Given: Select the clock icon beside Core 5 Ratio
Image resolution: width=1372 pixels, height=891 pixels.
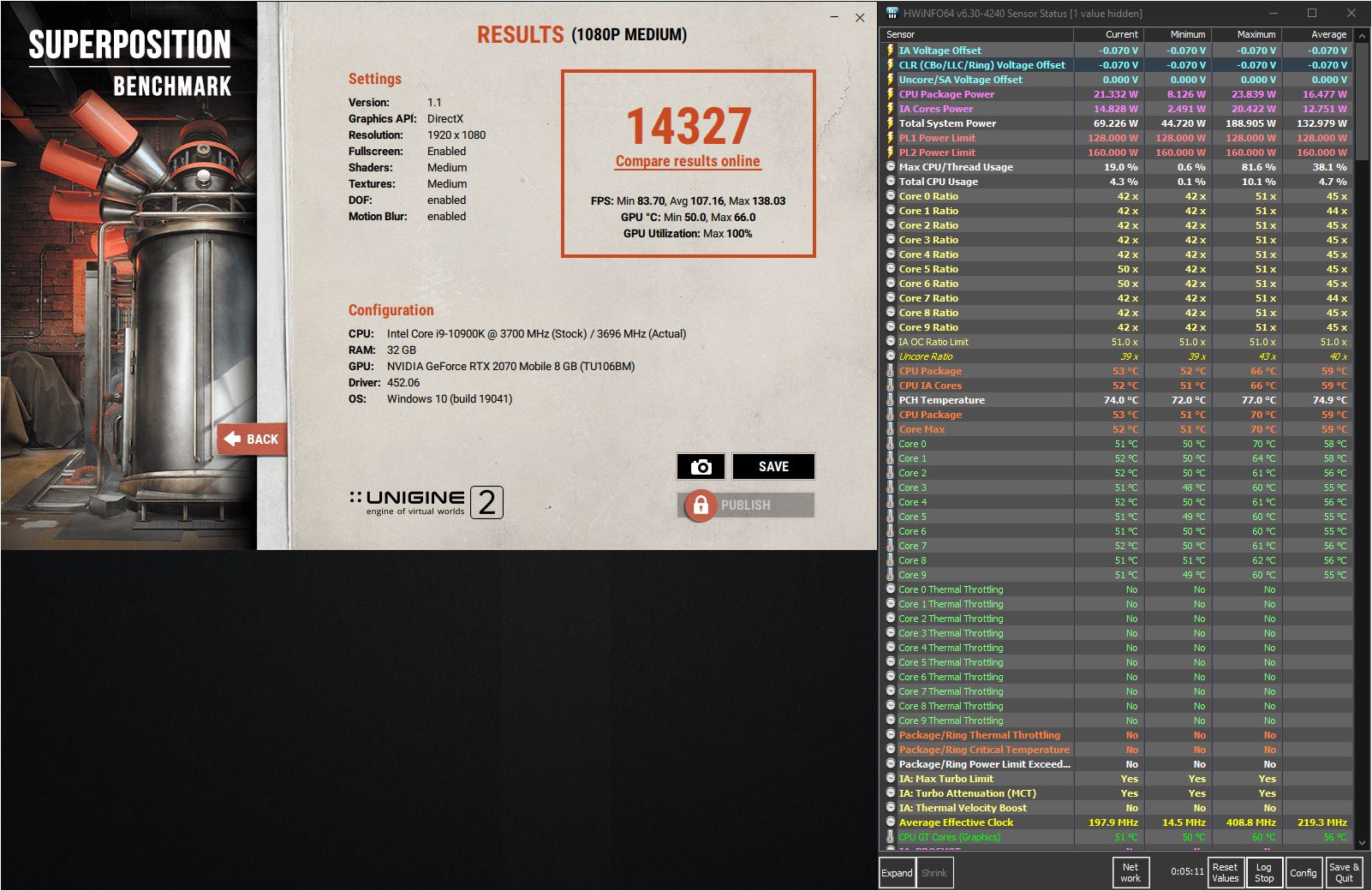Looking at the screenshot, I should coord(890,269).
